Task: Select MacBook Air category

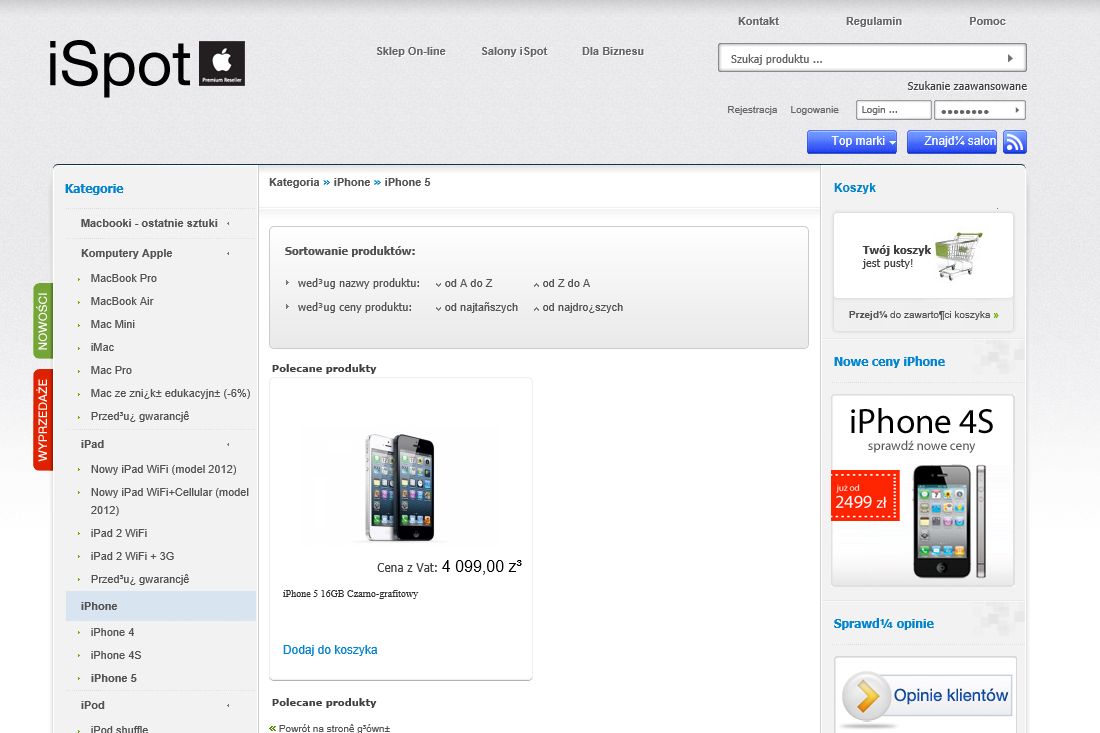Action: [x=122, y=302]
